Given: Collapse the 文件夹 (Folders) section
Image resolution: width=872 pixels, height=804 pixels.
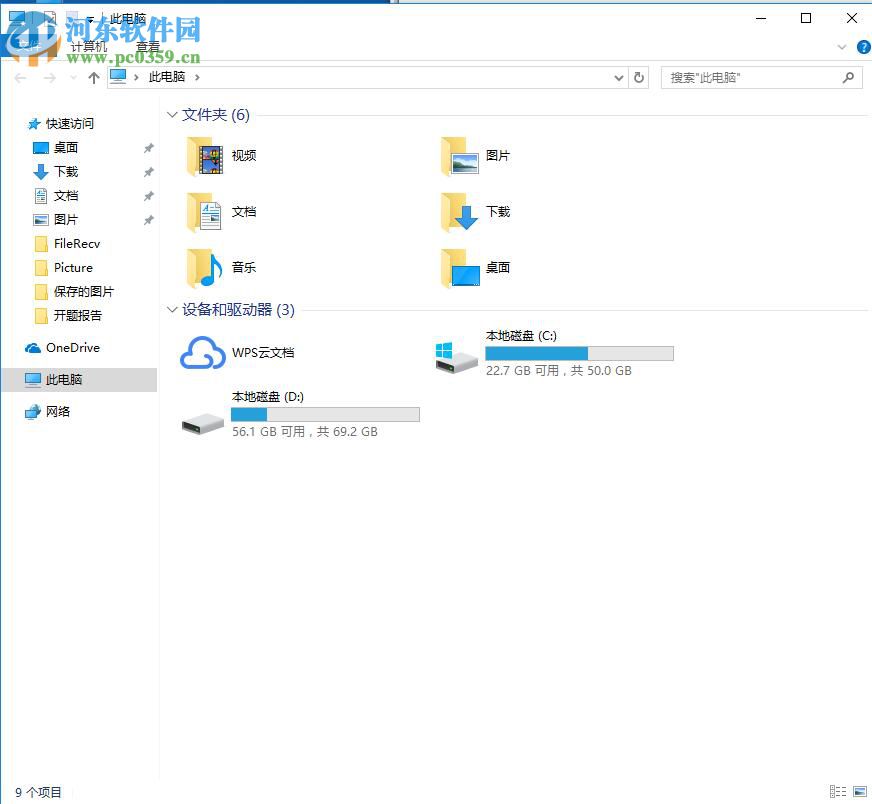Looking at the screenshot, I should click(x=172, y=115).
